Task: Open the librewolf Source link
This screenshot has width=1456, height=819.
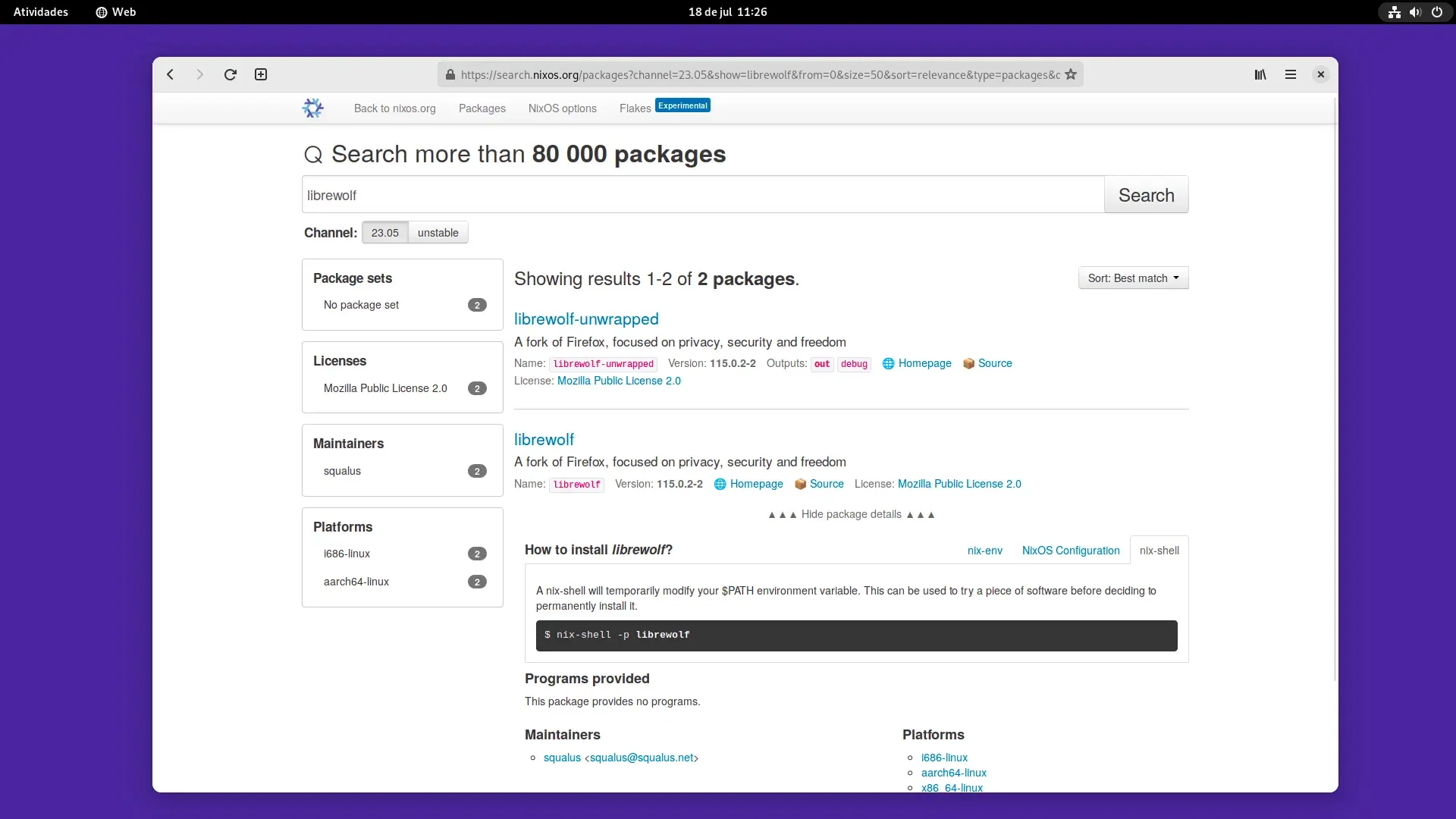Action: coord(827,484)
